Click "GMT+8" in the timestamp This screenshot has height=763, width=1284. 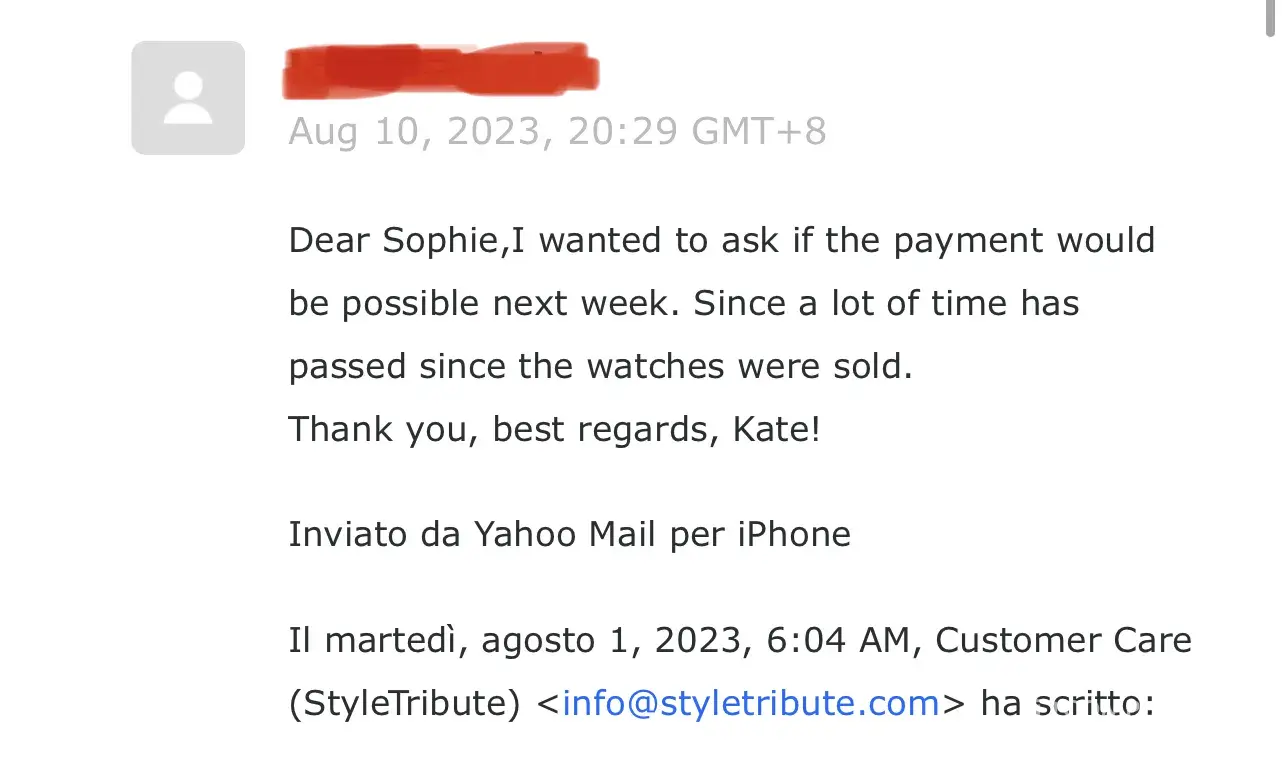760,132
